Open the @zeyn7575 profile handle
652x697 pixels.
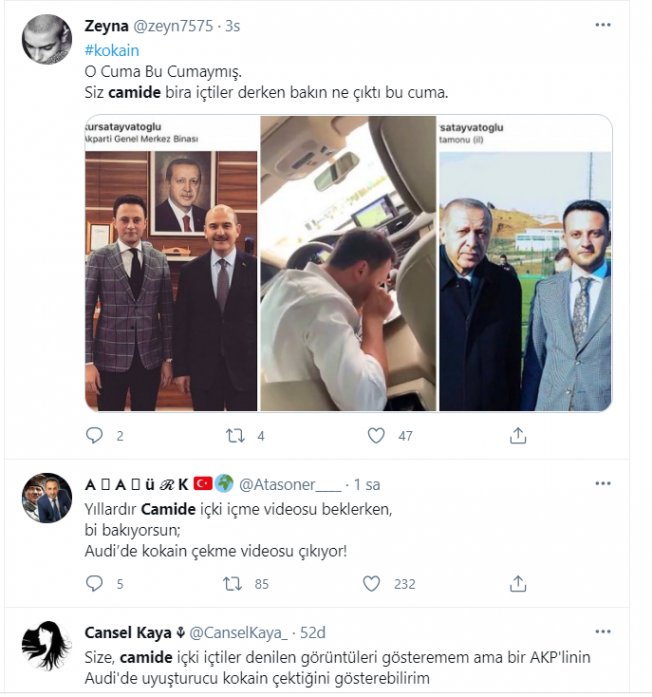(x=173, y=26)
